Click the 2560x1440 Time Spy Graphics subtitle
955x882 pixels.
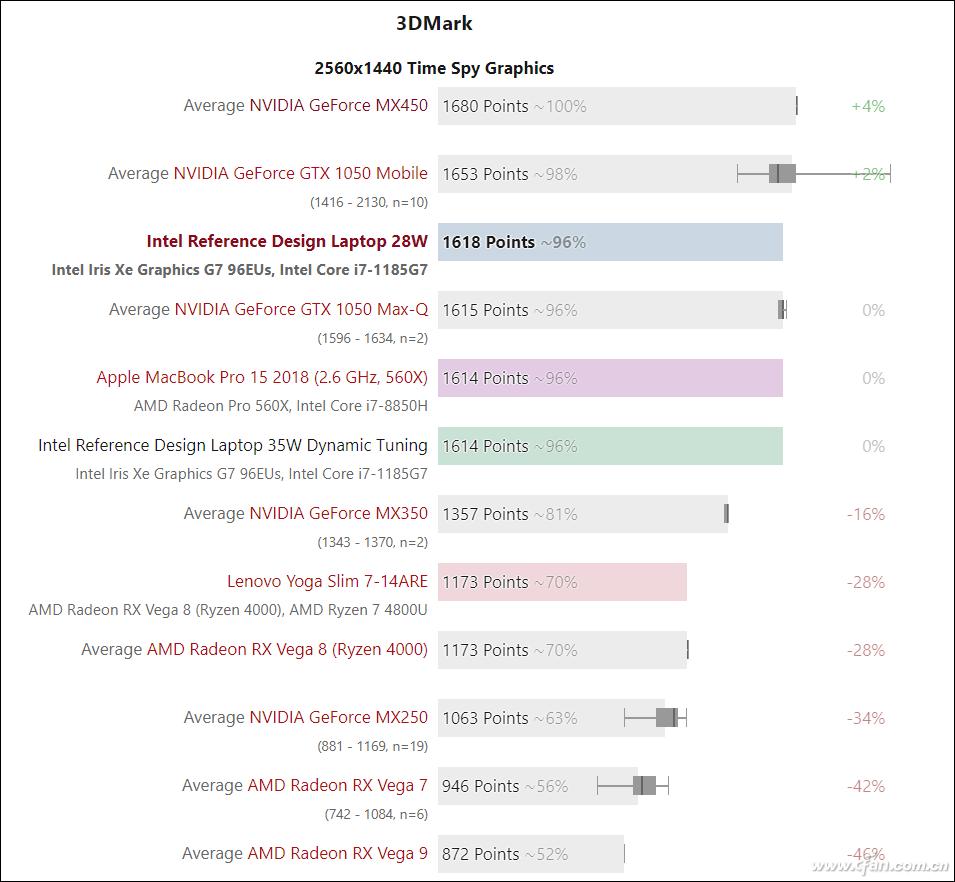434,68
